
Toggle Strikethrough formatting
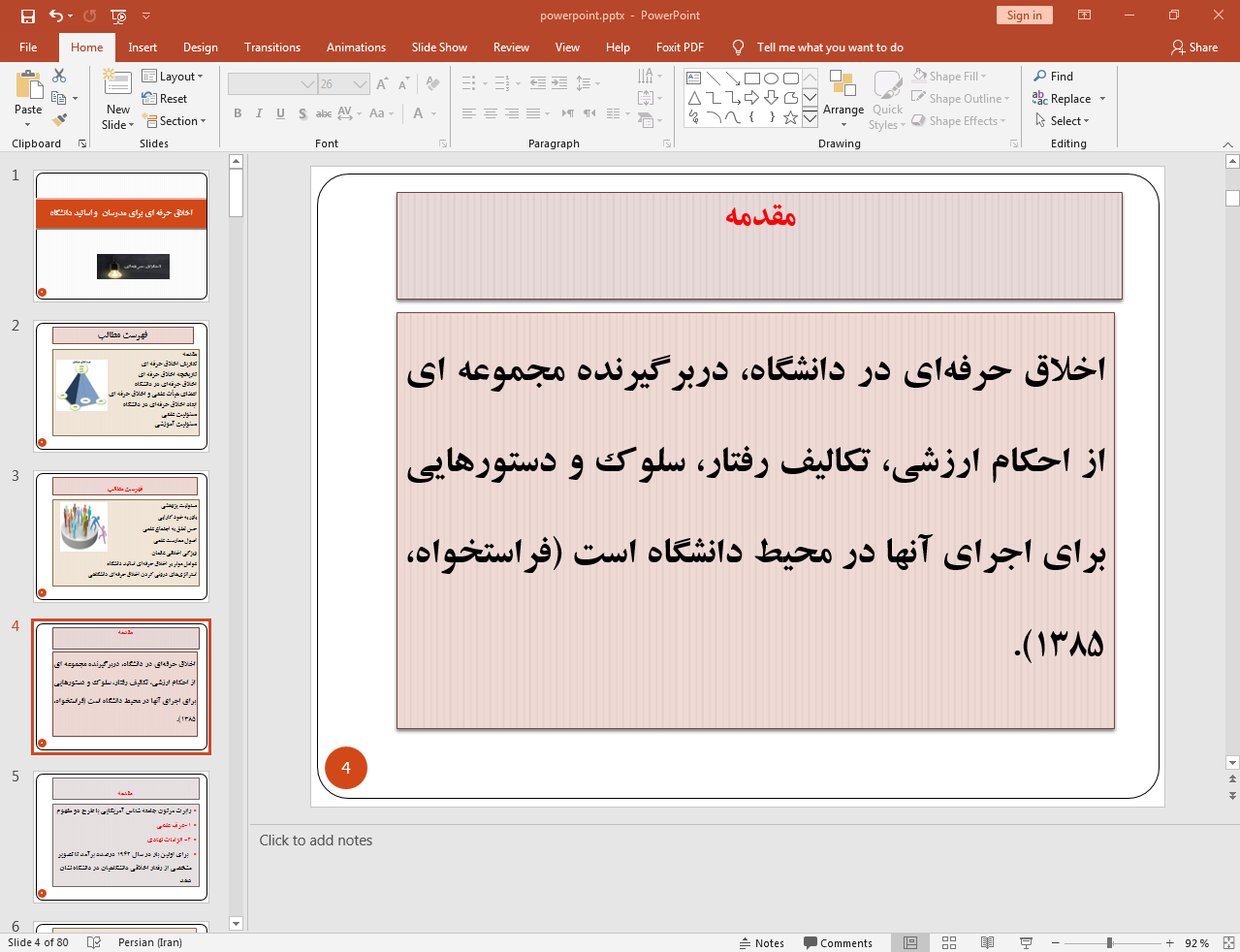(324, 113)
